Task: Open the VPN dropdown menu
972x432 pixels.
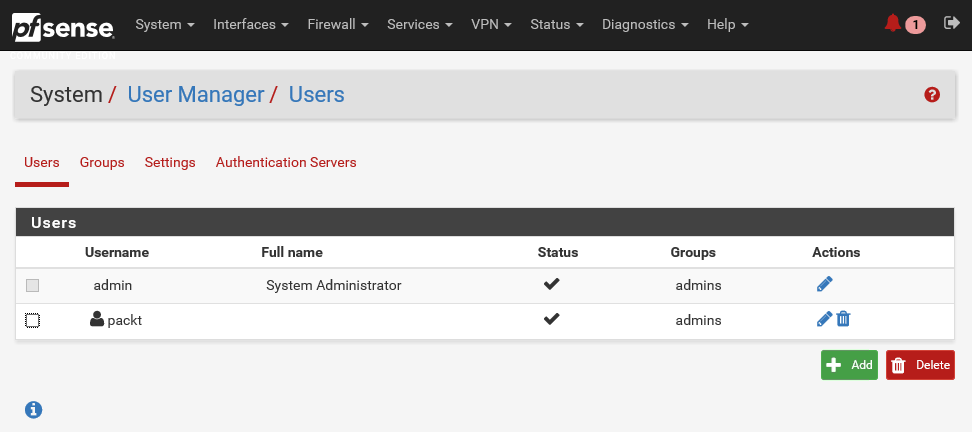Action: pos(491,24)
